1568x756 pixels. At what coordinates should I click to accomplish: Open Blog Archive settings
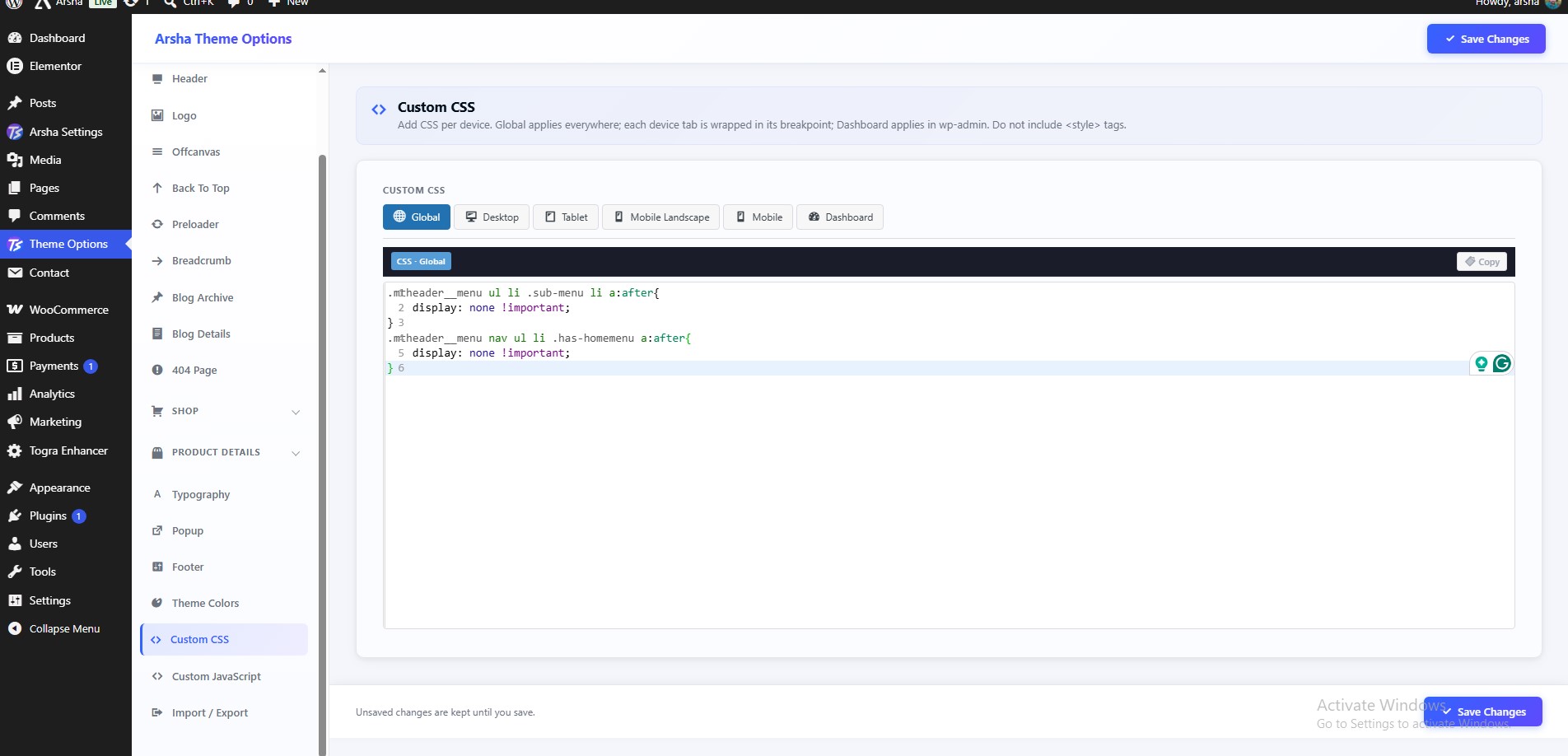point(203,297)
